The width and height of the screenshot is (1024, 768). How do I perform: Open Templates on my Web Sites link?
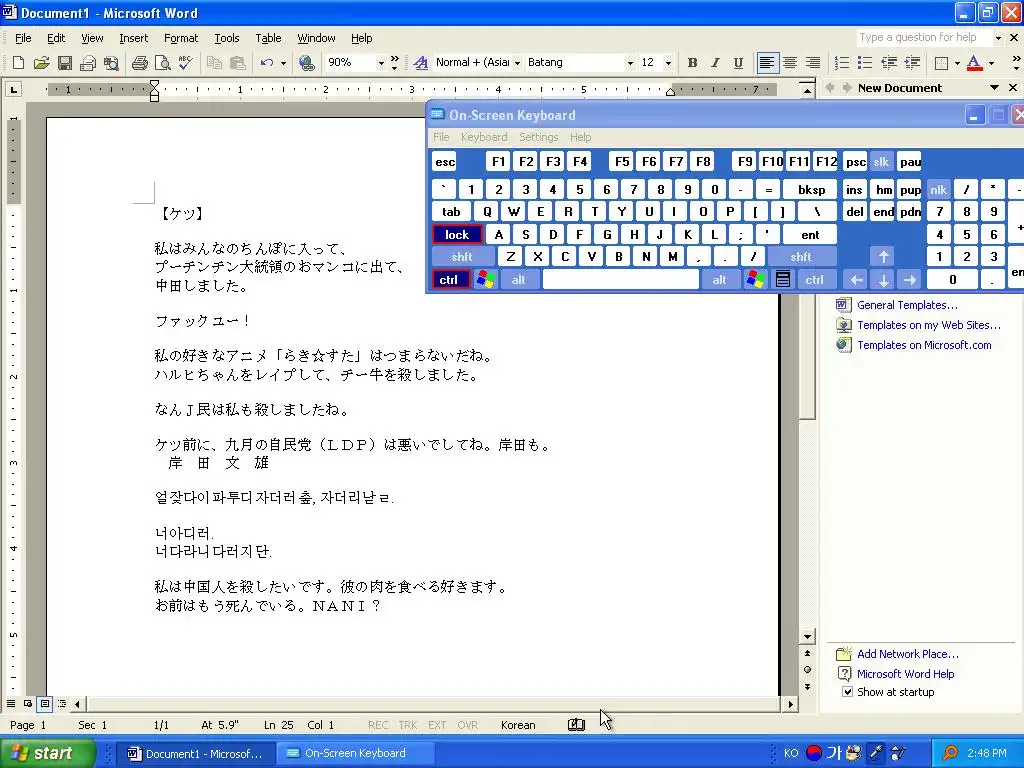(929, 325)
